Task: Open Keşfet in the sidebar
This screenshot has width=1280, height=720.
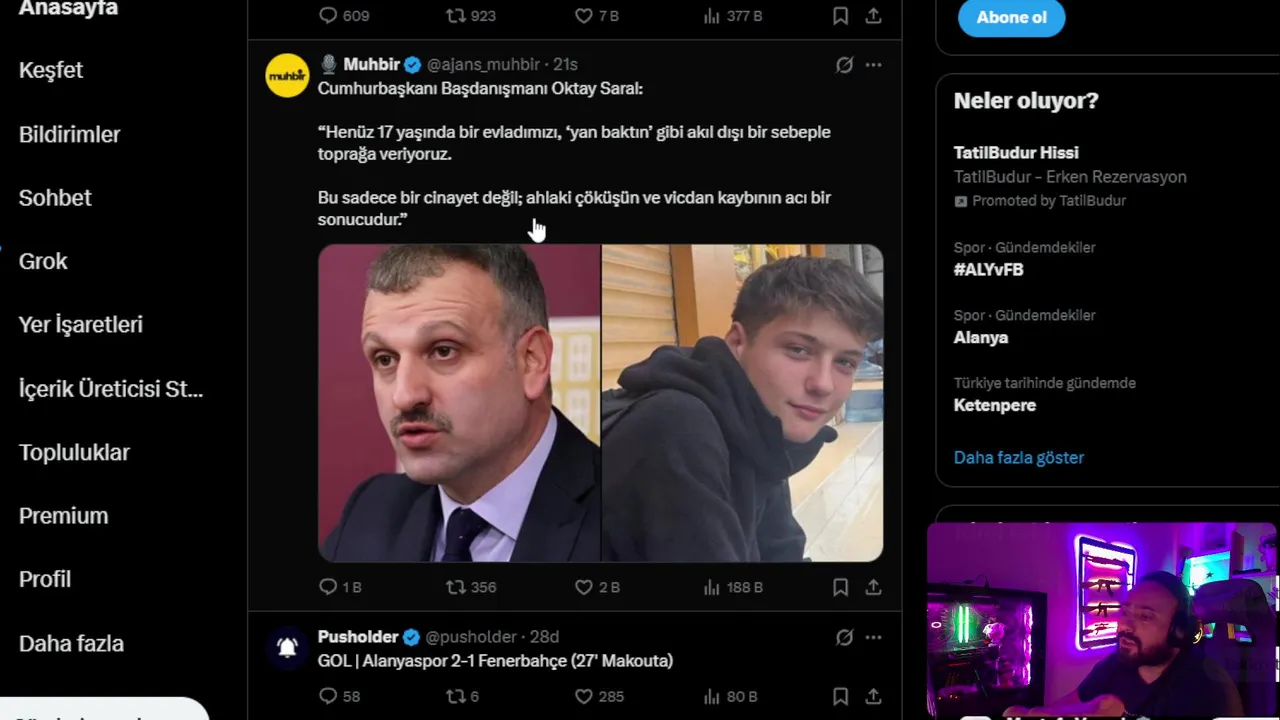Action: point(51,70)
